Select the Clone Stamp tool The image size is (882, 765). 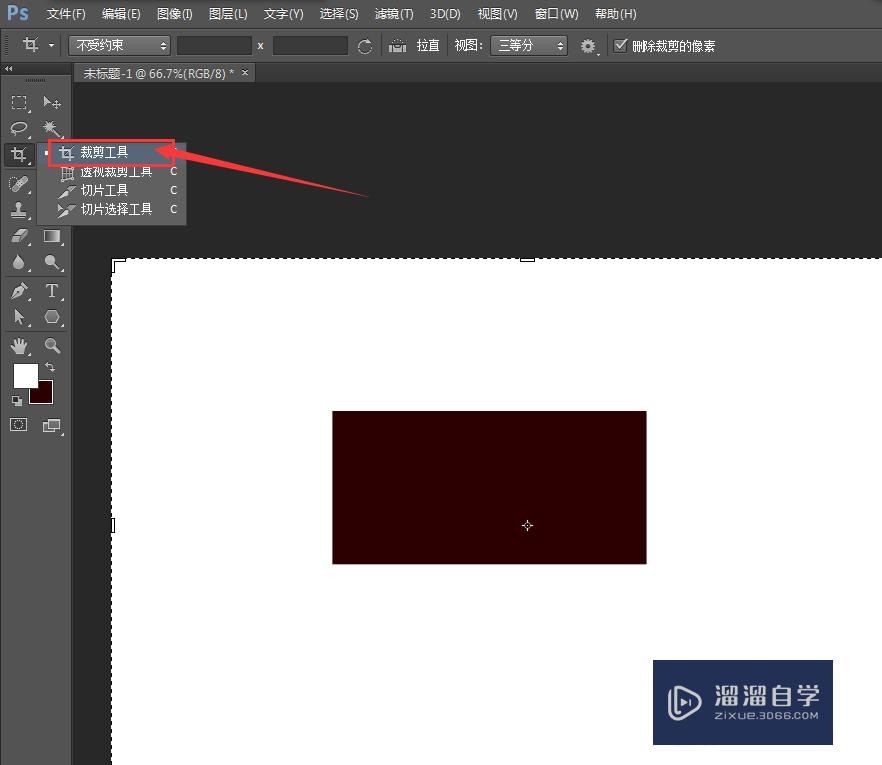[19, 210]
